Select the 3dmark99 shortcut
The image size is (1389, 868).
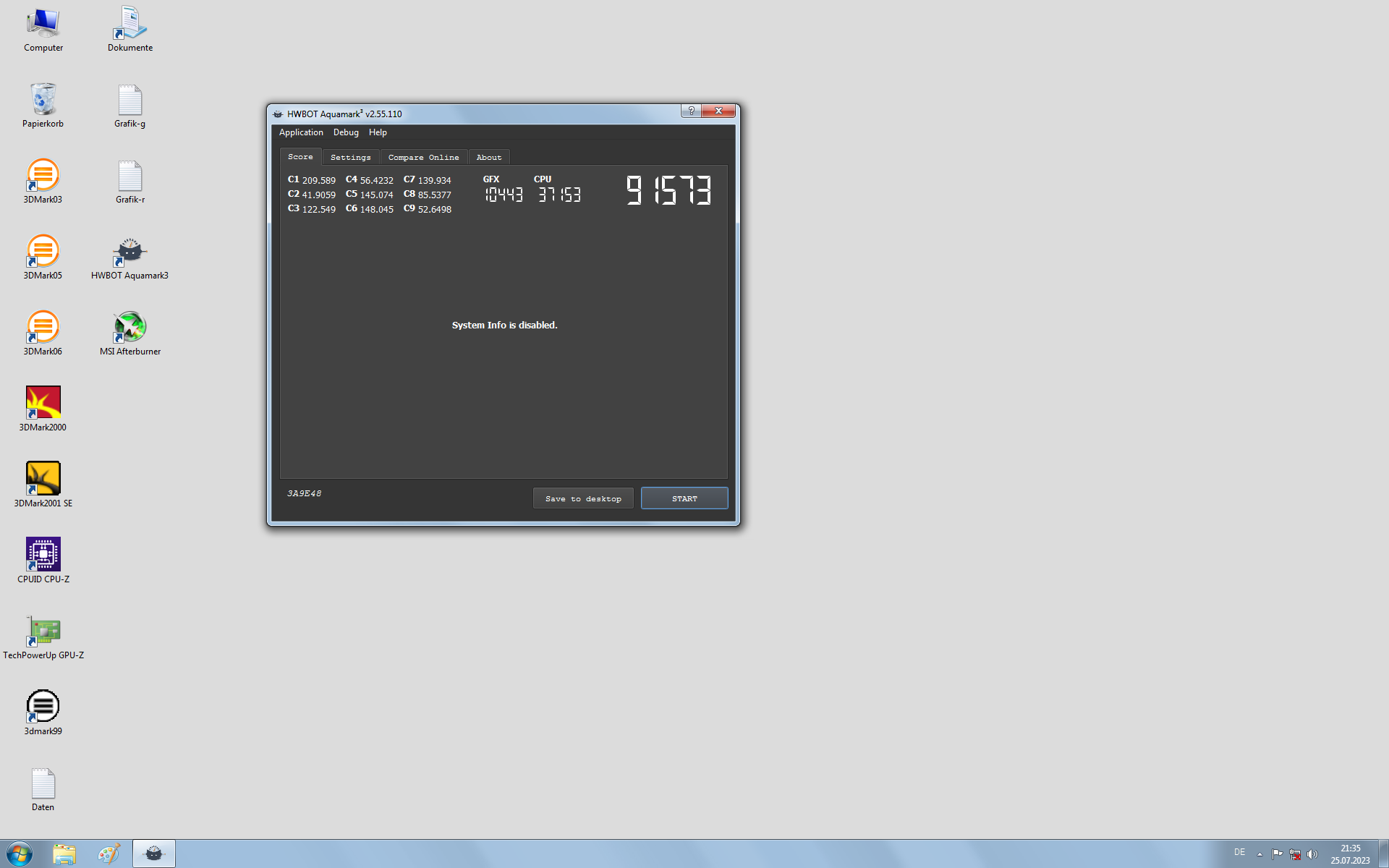point(43,714)
